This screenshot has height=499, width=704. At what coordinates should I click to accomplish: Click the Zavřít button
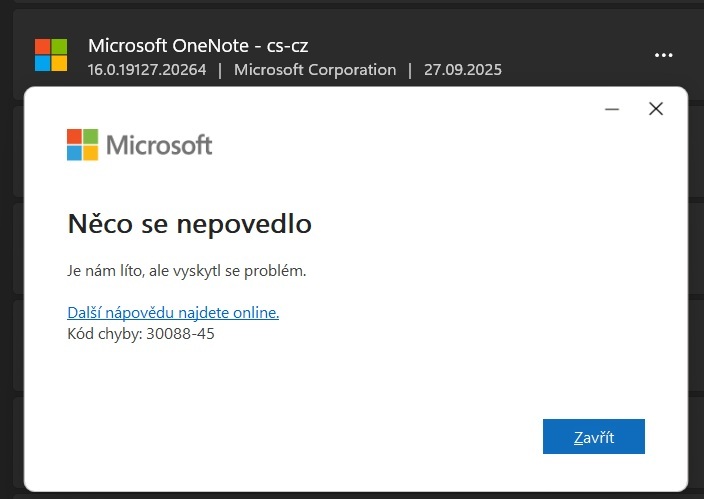tap(594, 437)
